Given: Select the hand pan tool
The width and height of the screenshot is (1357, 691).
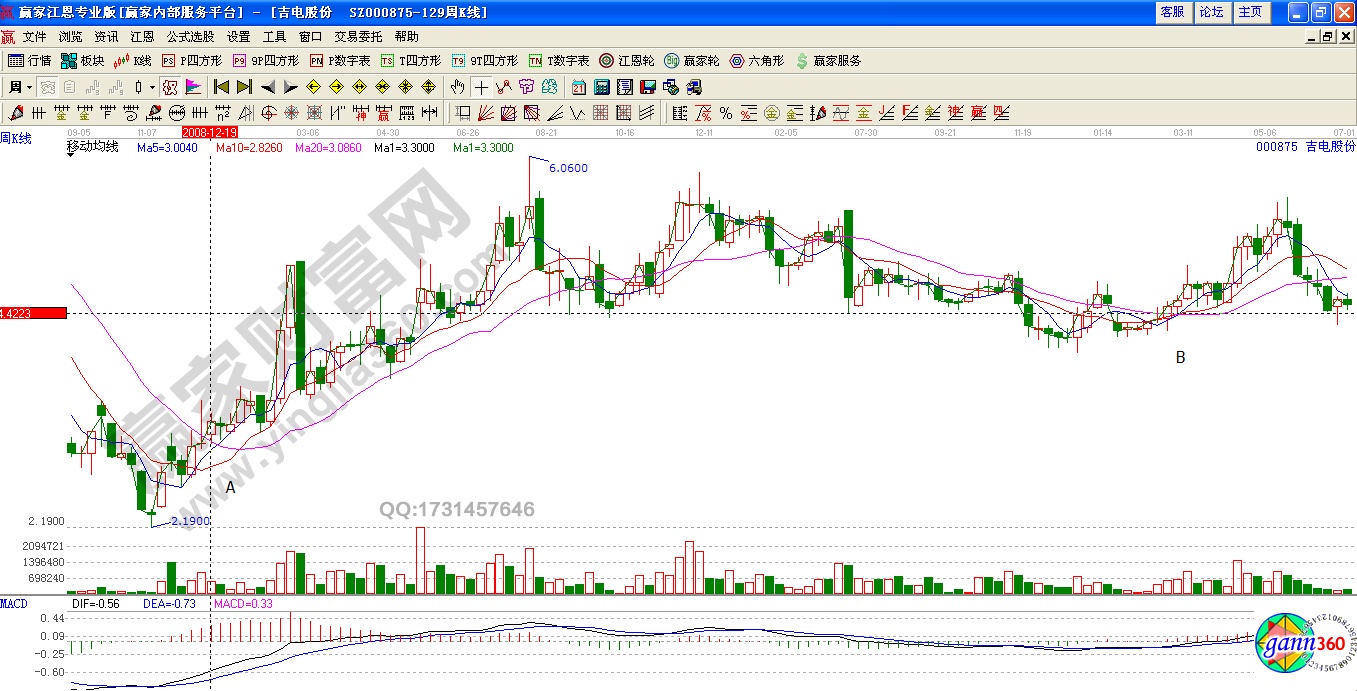Looking at the screenshot, I should coord(459,87).
